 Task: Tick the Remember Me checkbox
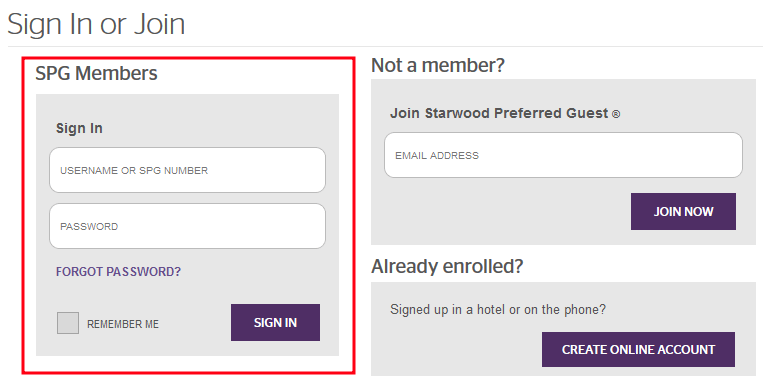(x=68, y=323)
